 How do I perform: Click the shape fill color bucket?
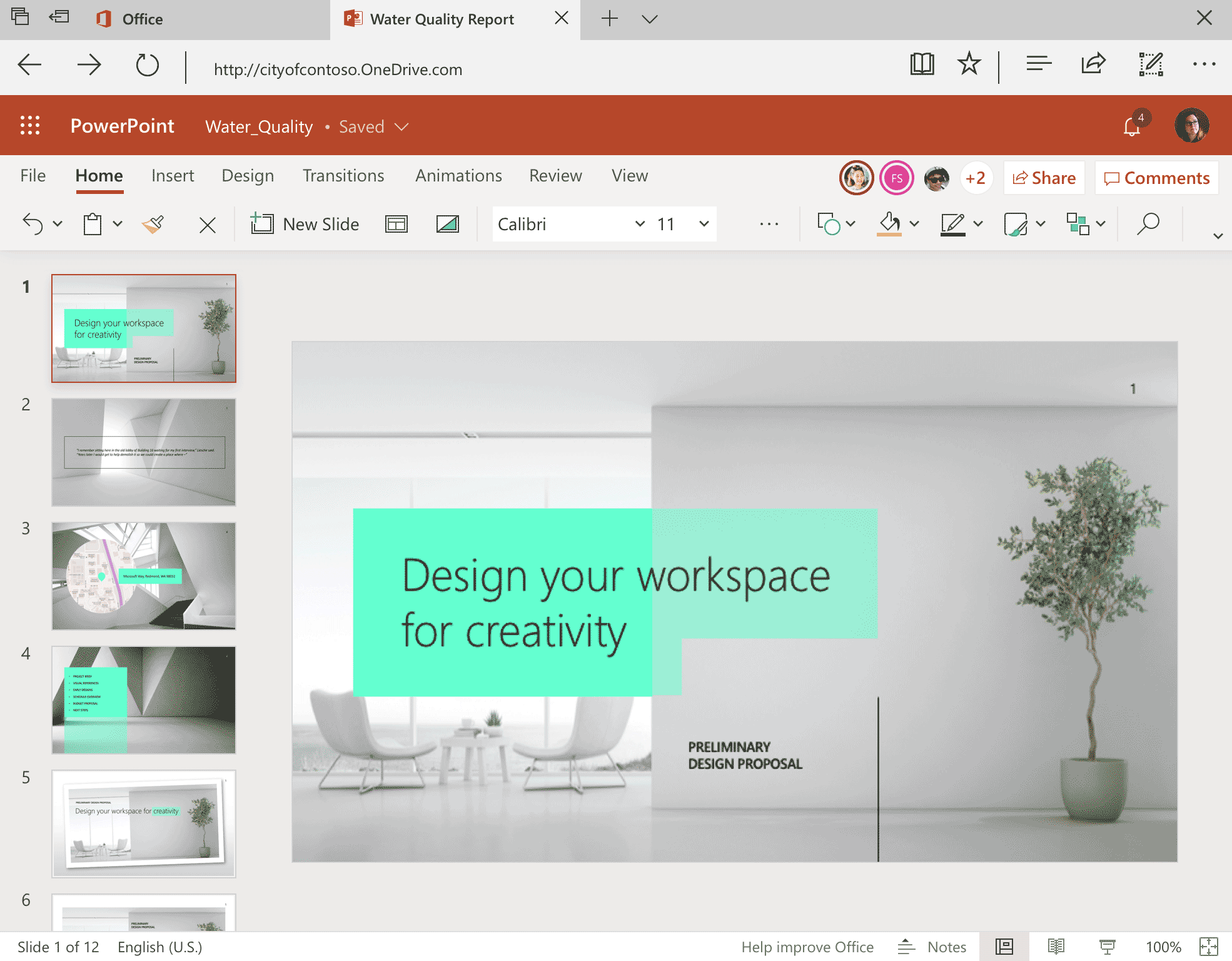point(889,223)
